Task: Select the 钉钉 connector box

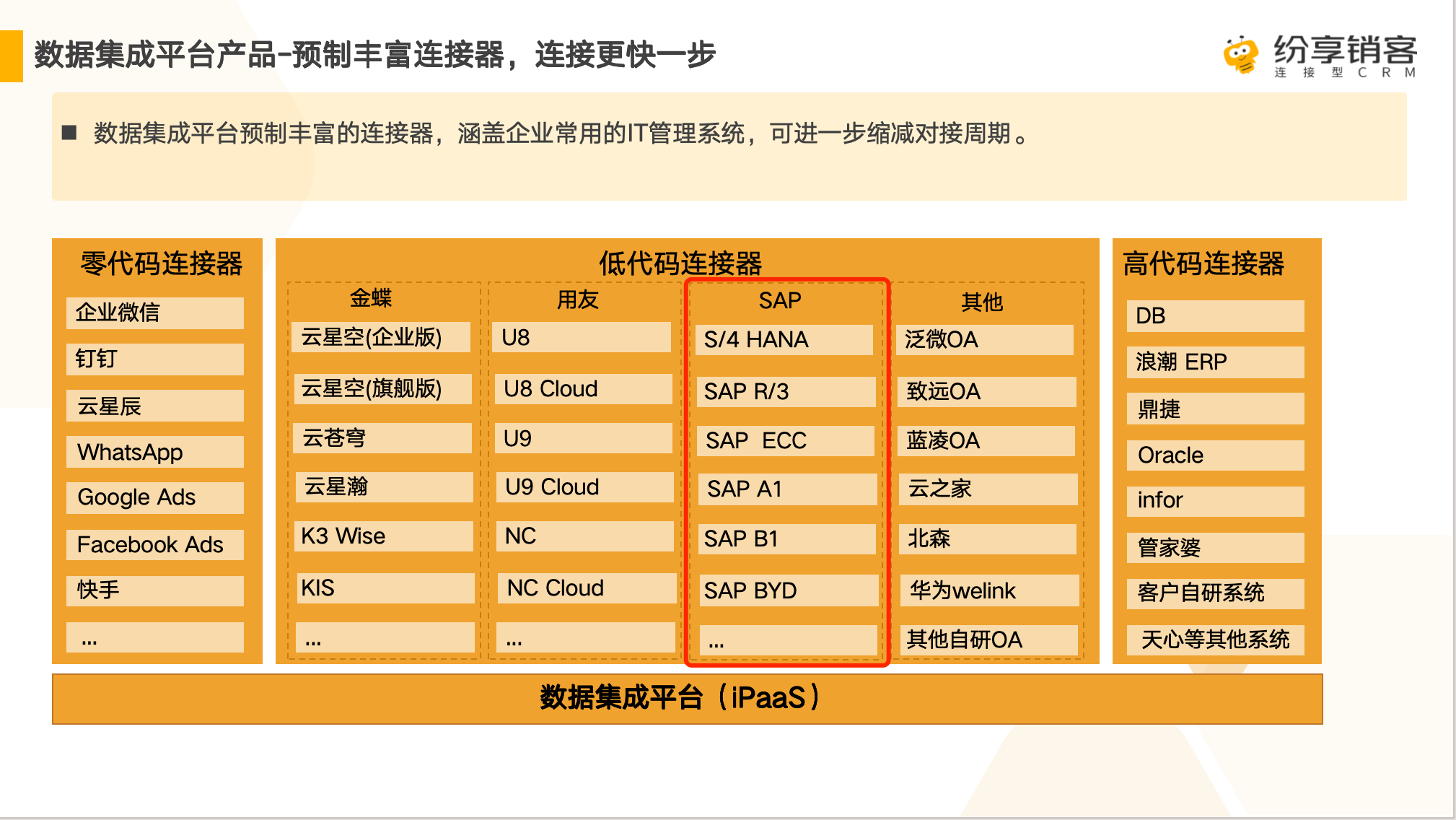Action: click(155, 359)
